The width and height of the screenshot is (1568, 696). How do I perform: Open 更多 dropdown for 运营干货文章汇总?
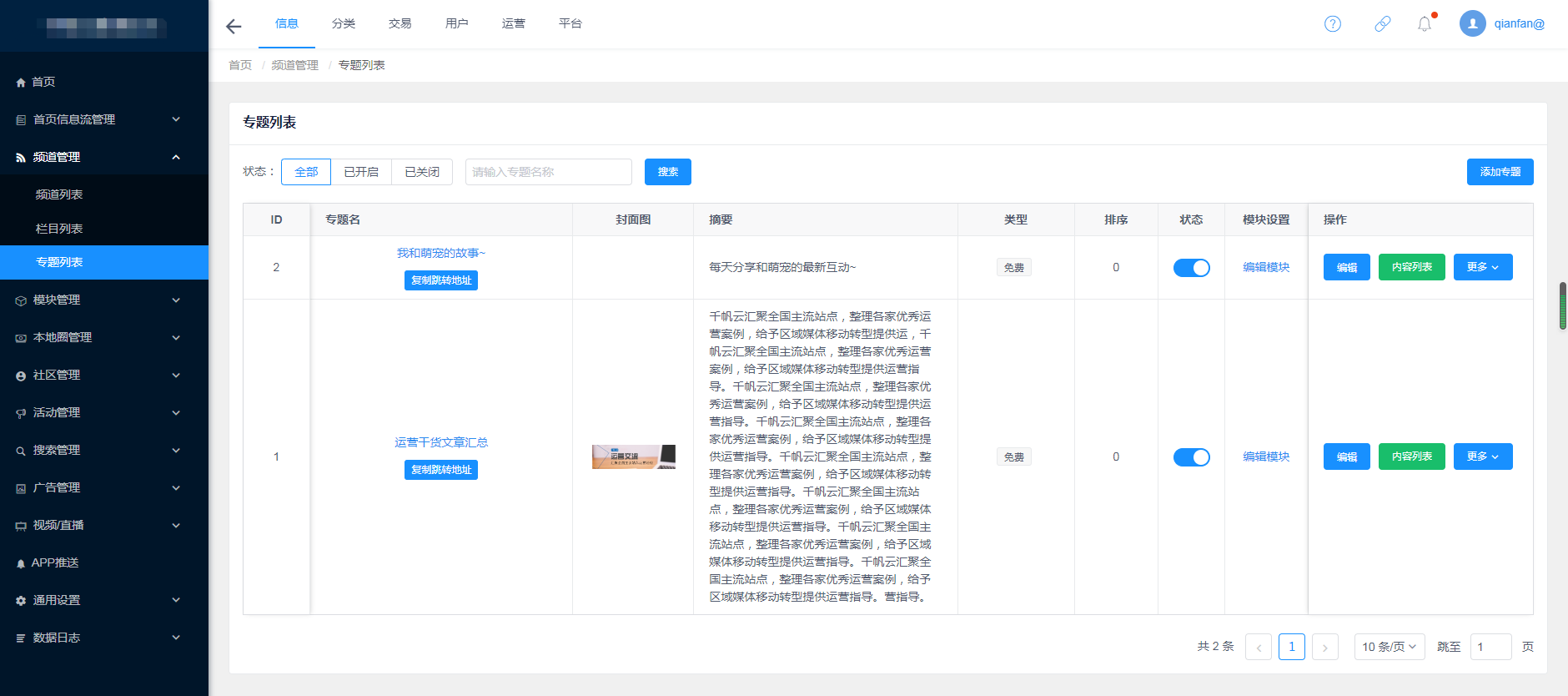point(1483,456)
